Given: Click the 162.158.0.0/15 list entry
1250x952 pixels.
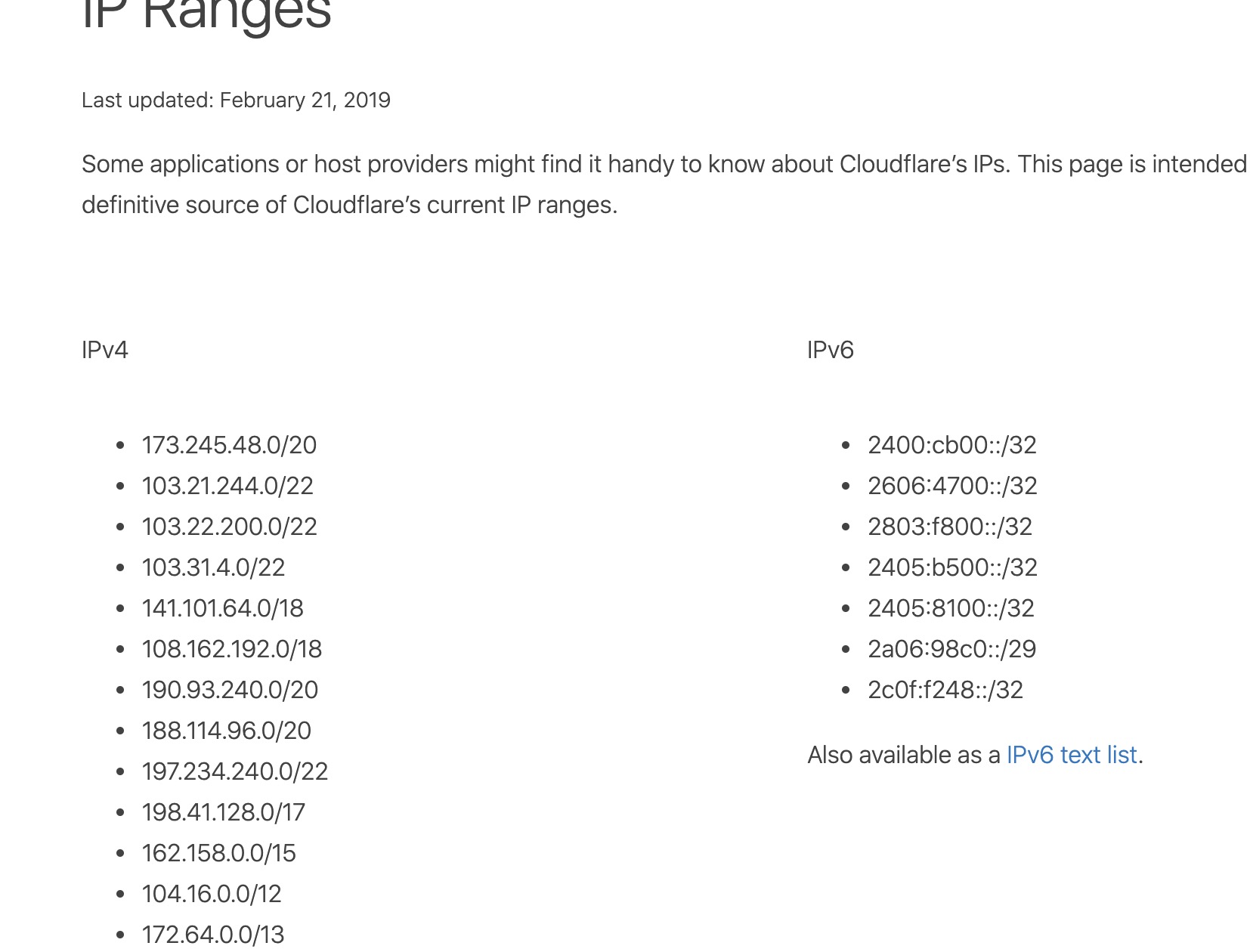Looking at the screenshot, I should tap(218, 853).
